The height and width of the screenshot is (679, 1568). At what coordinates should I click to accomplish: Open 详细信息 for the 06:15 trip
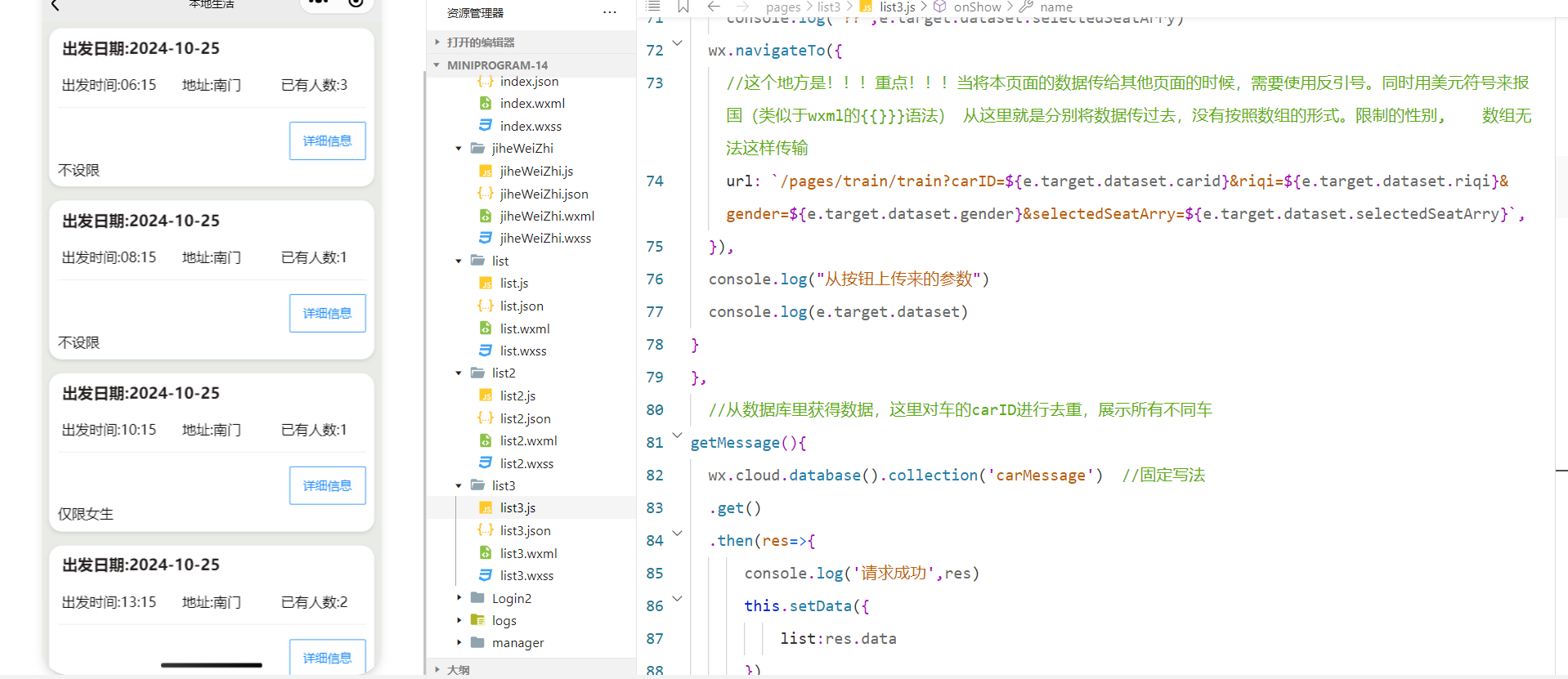pyautogui.click(x=327, y=141)
